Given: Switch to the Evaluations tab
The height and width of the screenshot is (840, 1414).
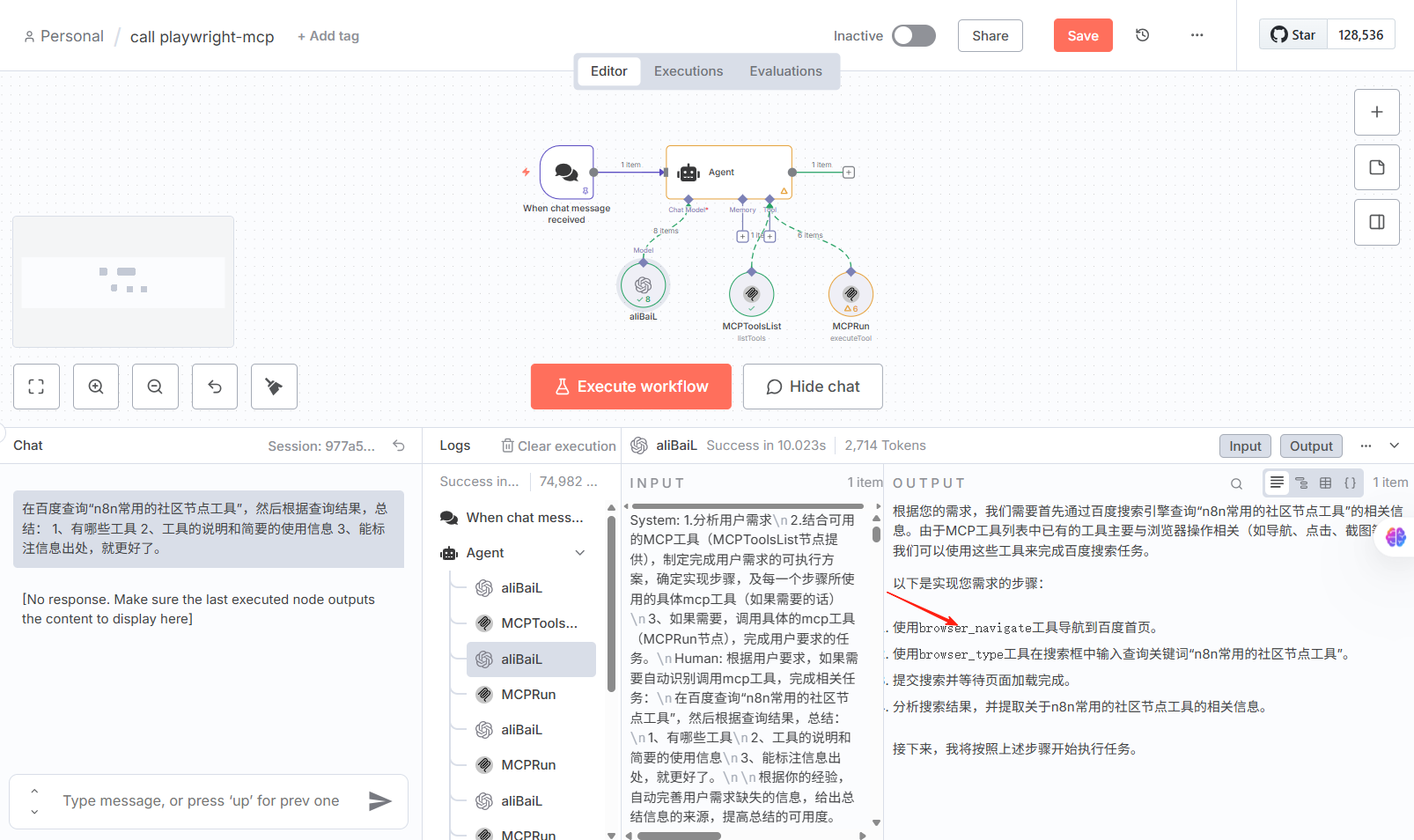Looking at the screenshot, I should pyautogui.click(x=785, y=71).
